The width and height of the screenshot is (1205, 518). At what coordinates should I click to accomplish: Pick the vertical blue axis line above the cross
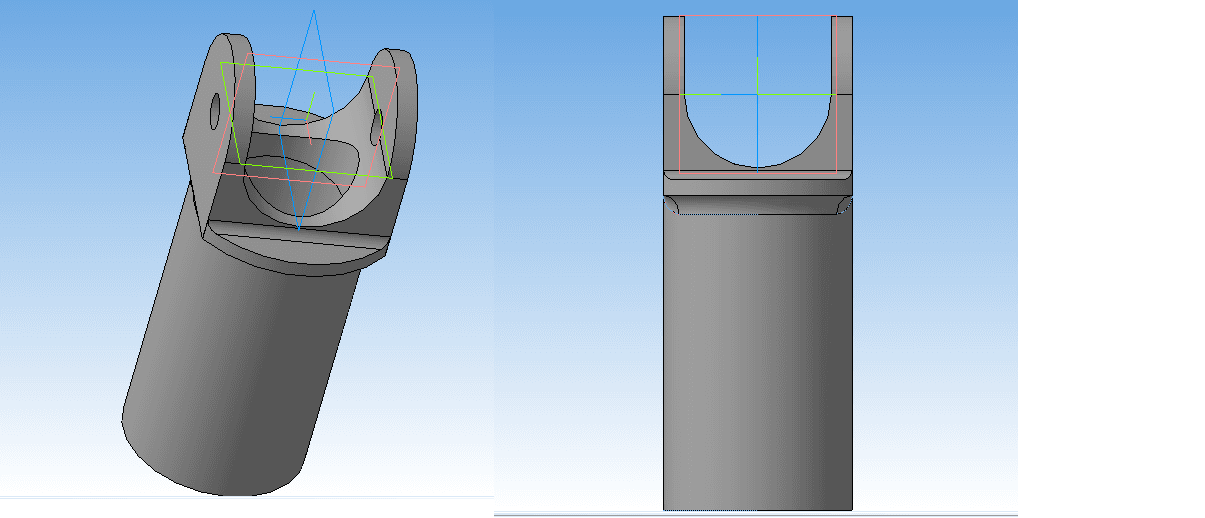click(x=758, y=50)
